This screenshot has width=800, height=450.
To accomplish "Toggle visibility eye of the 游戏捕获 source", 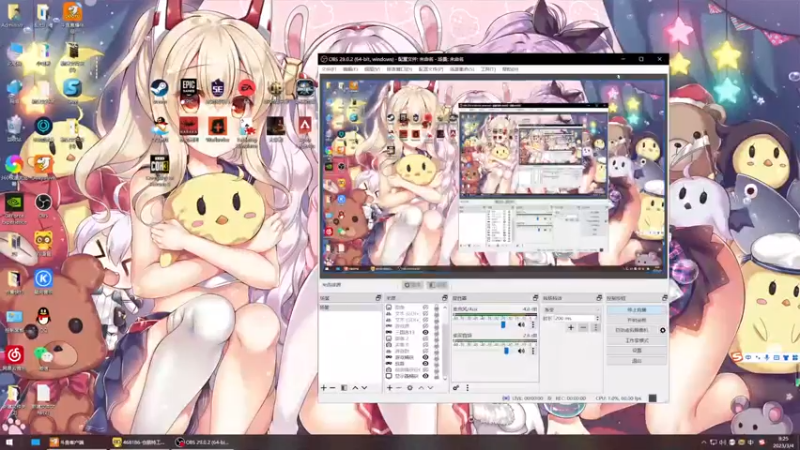I will [x=426, y=358].
